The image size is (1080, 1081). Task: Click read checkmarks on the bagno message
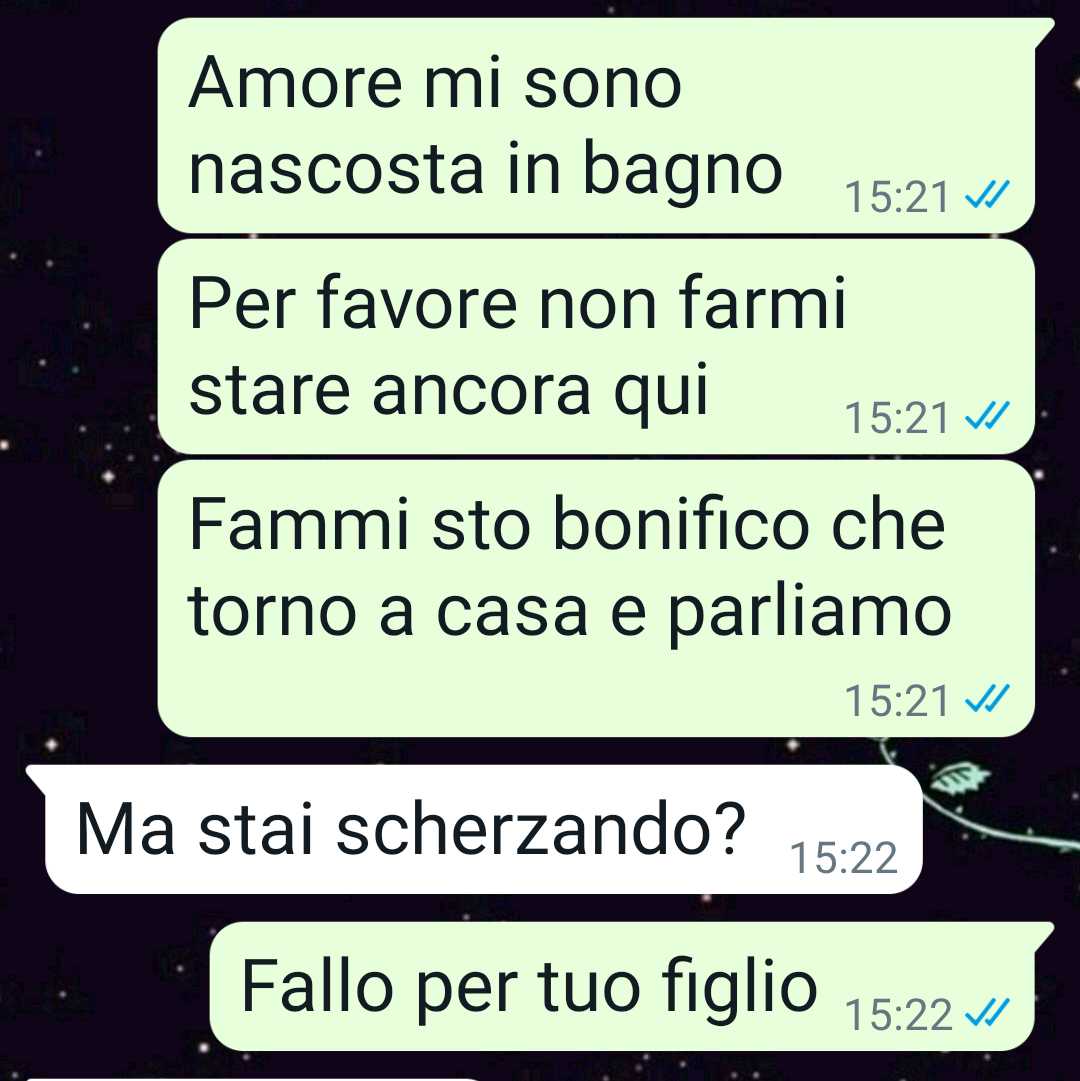[x=987, y=196]
